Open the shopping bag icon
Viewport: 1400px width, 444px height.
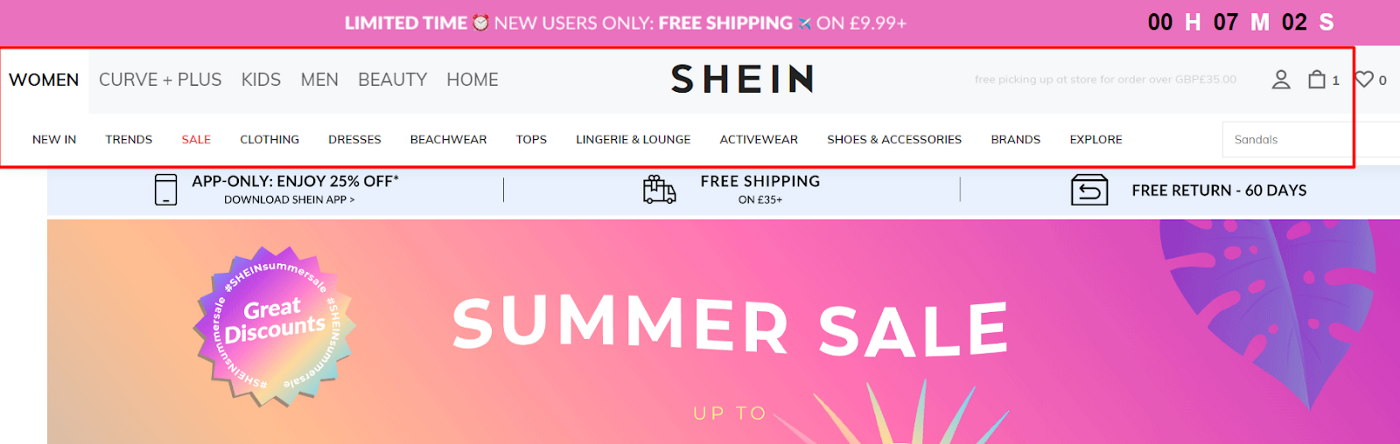tap(1317, 79)
